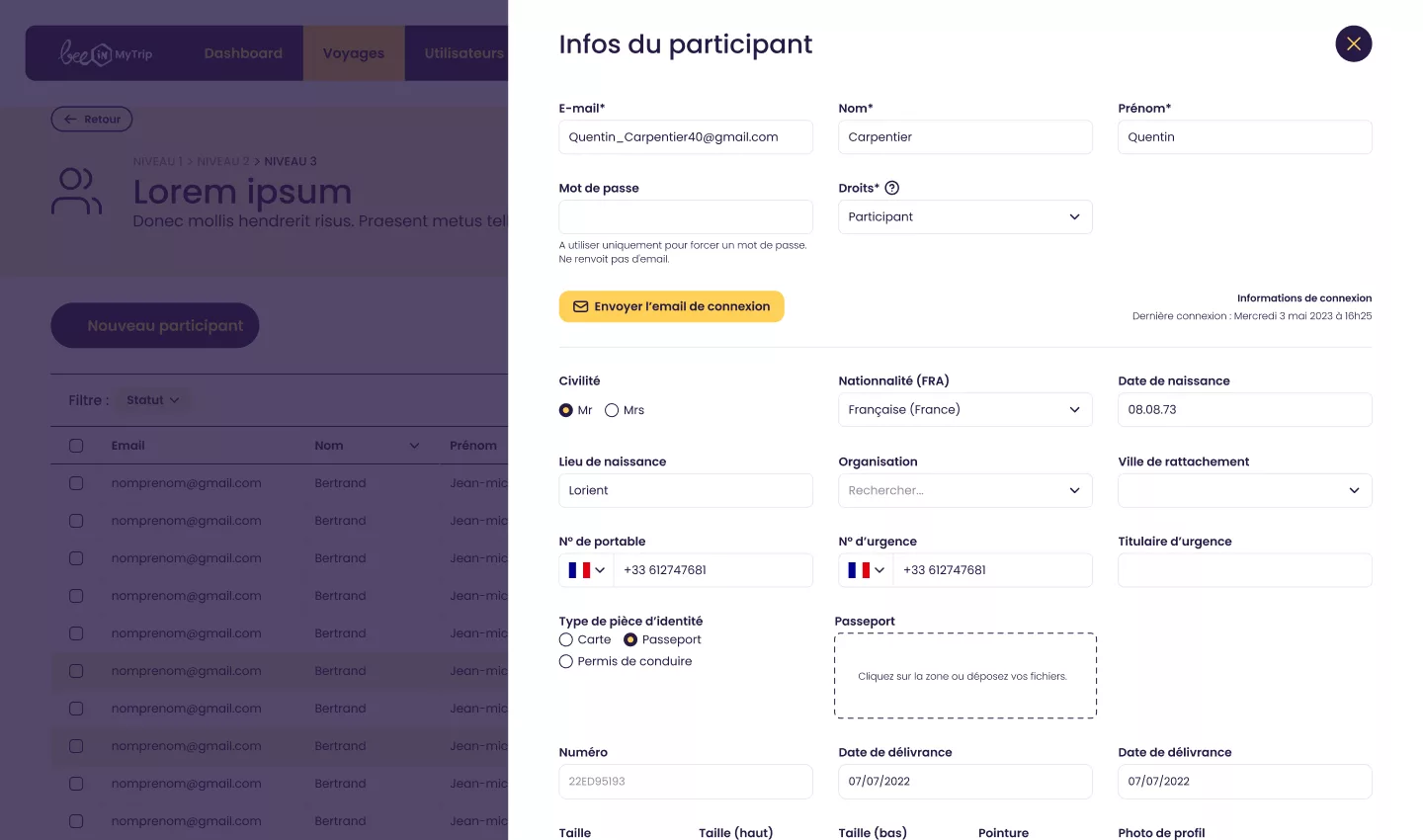Expand the Nationalité dropdown

pyautogui.click(x=964, y=410)
